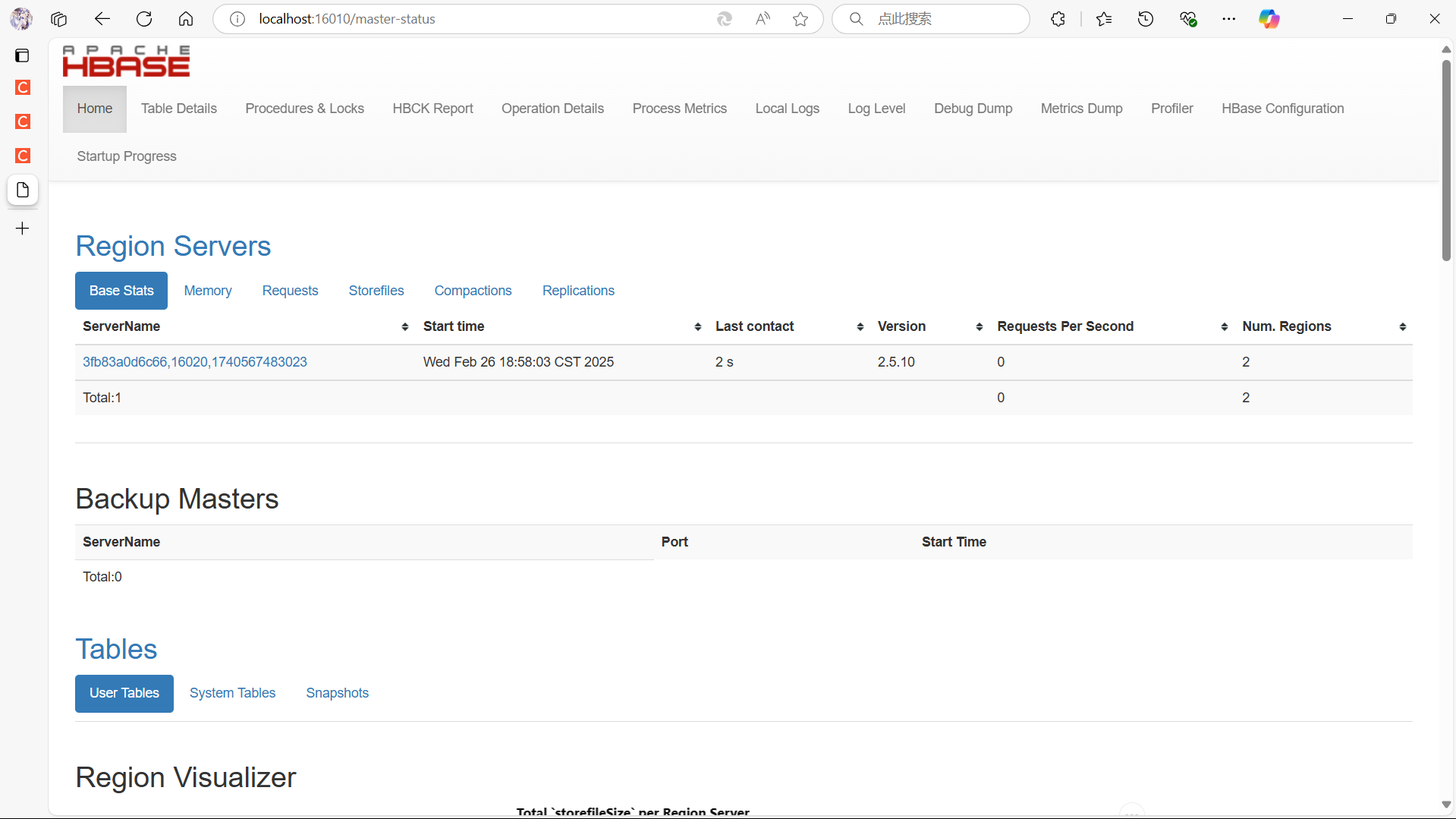Open the tab actions menu icon
The width and height of the screenshot is (1456, 819).
(59, 19)
